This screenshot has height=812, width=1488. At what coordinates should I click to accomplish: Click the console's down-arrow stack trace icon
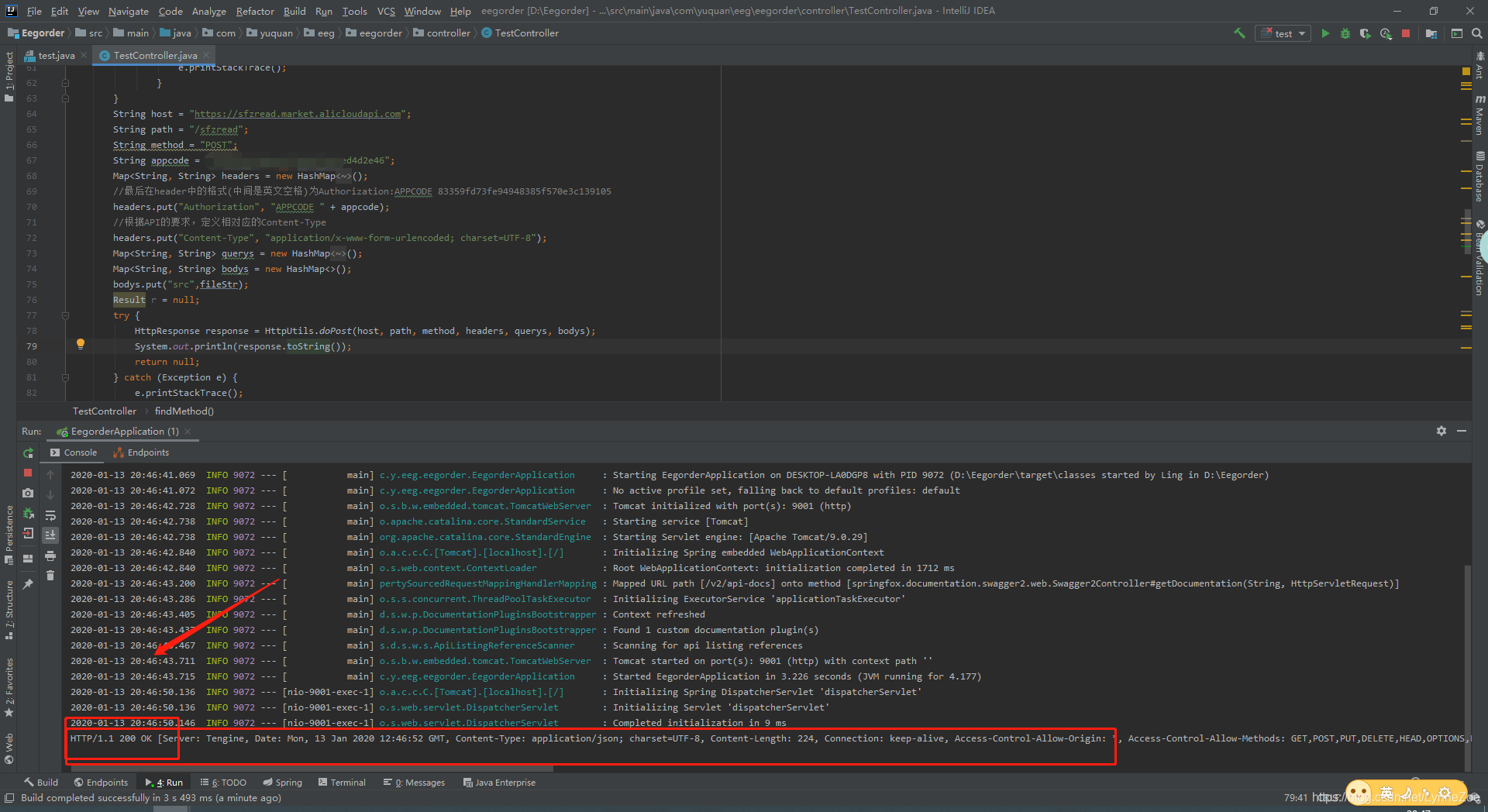pos(50,495)
